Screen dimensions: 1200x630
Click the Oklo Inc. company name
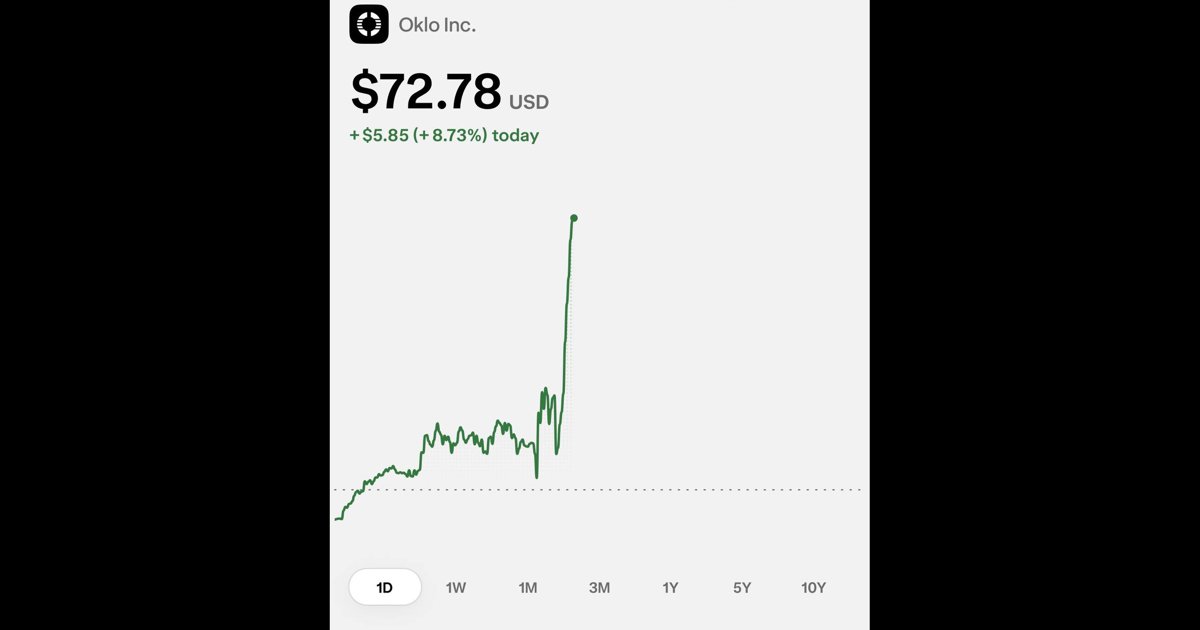click(x=437, y=25)
